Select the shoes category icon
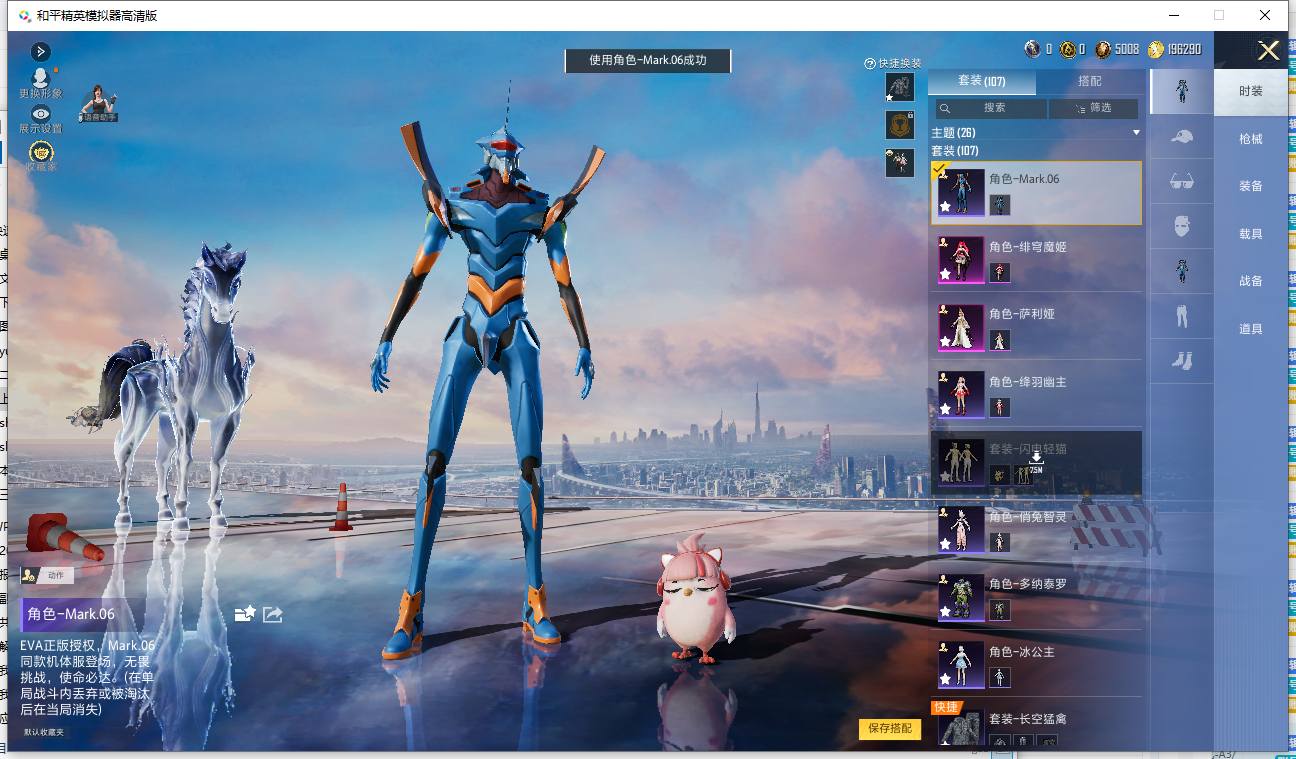Screen dimensions: 1296x759 [x=1182, y=361]
